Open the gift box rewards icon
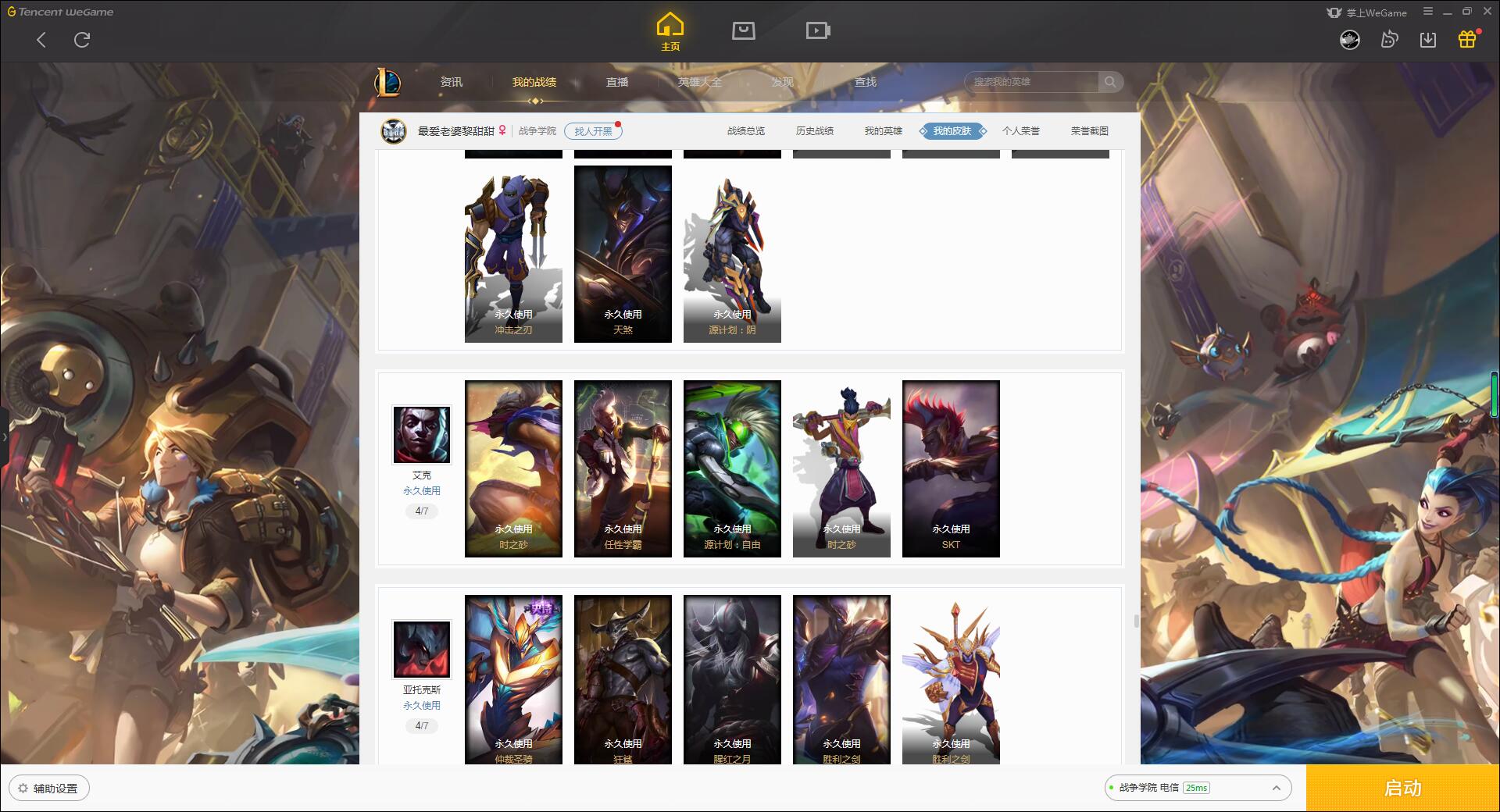1500x812 pixels. coord(1467,39)
